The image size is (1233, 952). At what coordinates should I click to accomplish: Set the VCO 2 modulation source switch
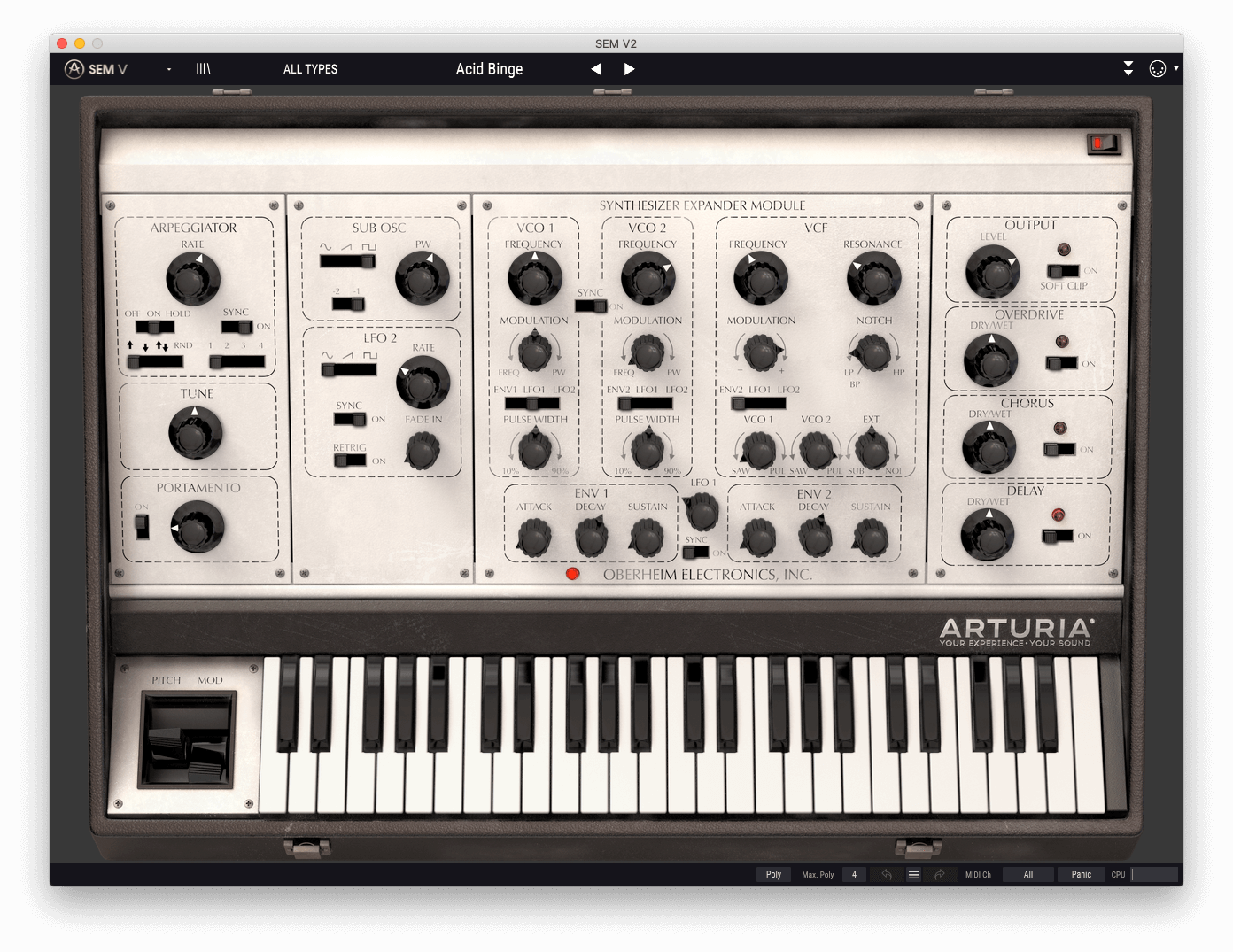point(645,403)
